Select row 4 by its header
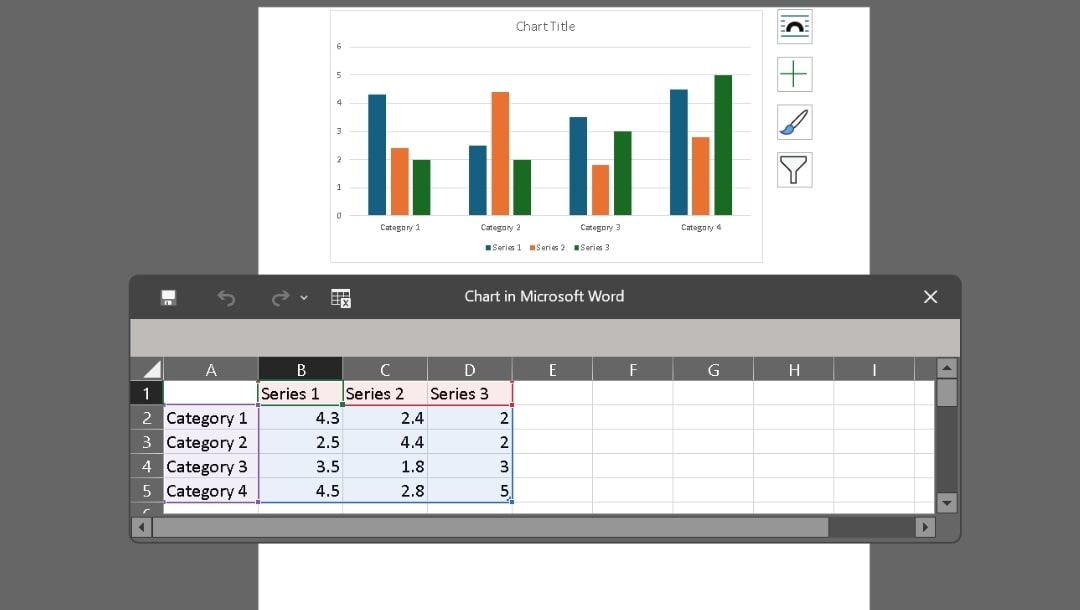Screen dimensions: 1080x610 click(x=146, y=466)
